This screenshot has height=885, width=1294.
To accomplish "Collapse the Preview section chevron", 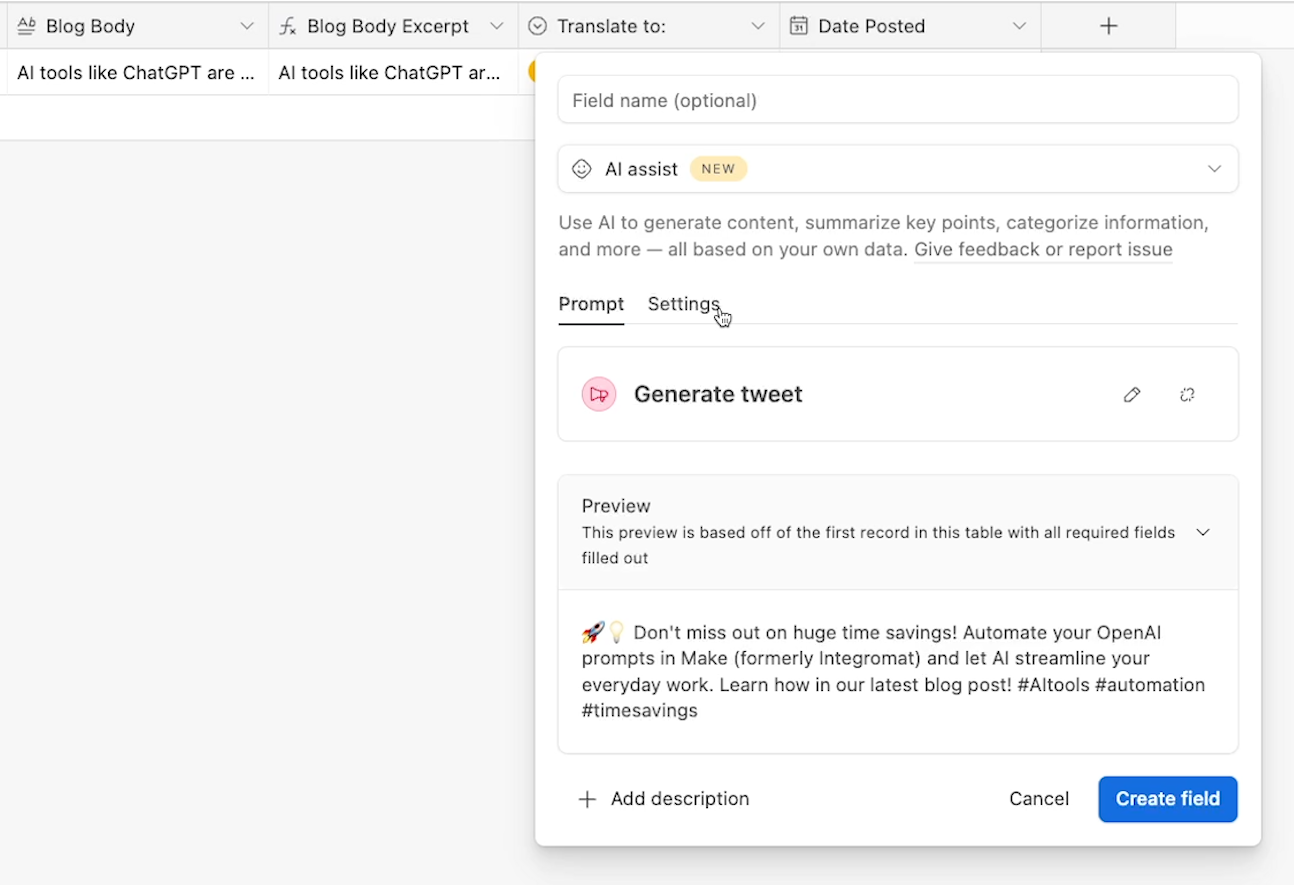I will pos(1203,532).
